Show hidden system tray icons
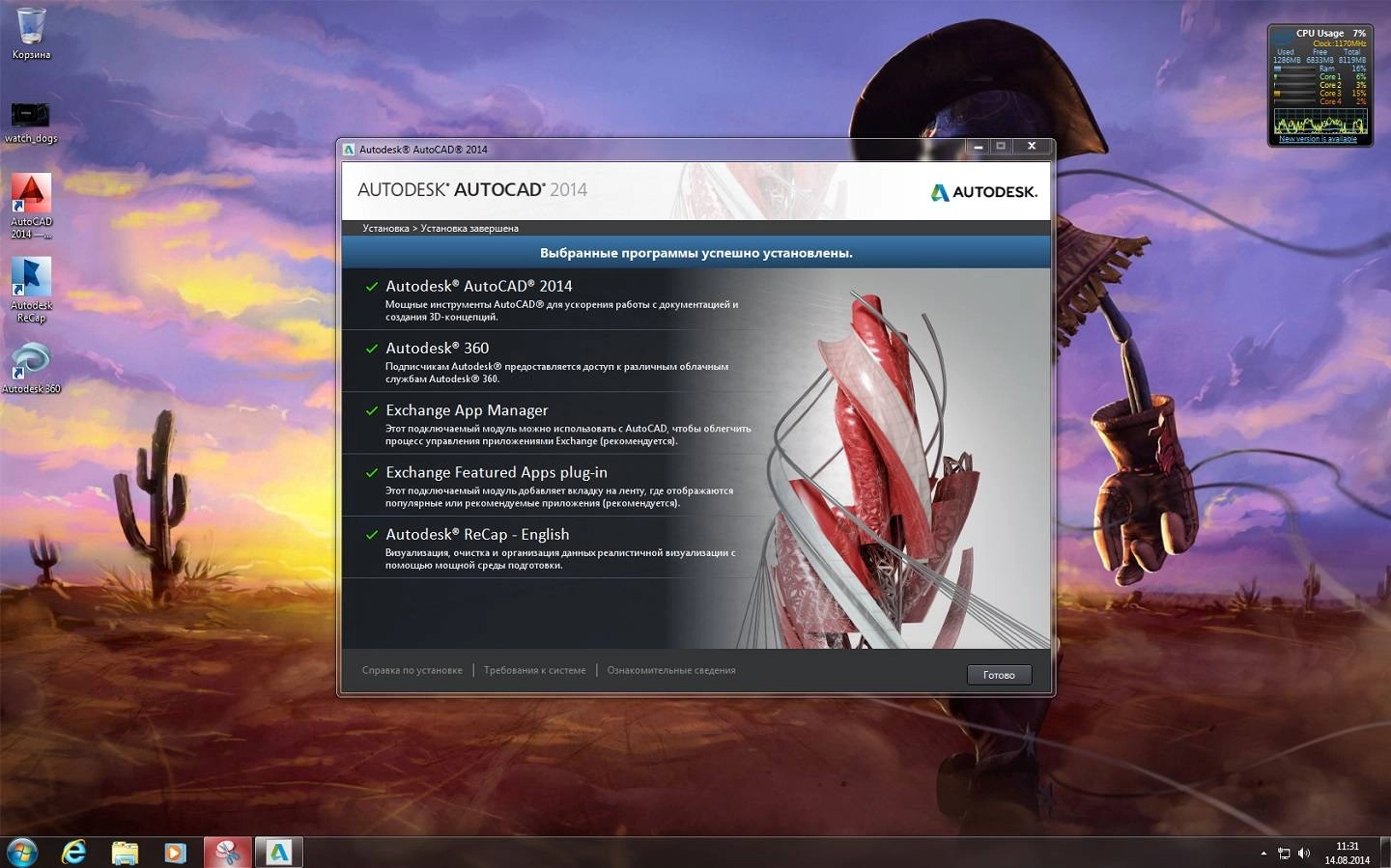Viewport: 1391px width, 868px height. [1263, 854]
